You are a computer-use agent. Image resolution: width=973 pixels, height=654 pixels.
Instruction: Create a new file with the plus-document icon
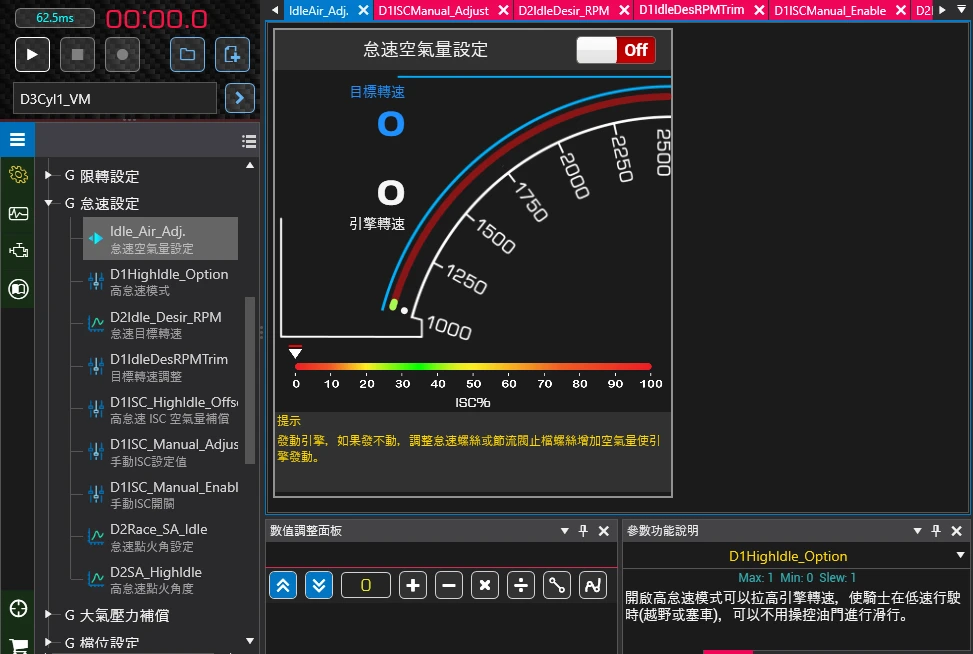[232, 55]
